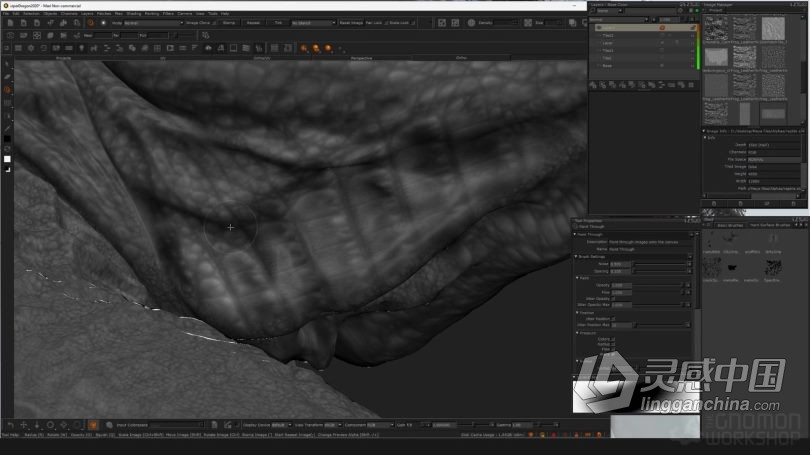Toggle Pressure Flow checkbox
The width and height of the screenshot is (810, 455).
[613, 349]
